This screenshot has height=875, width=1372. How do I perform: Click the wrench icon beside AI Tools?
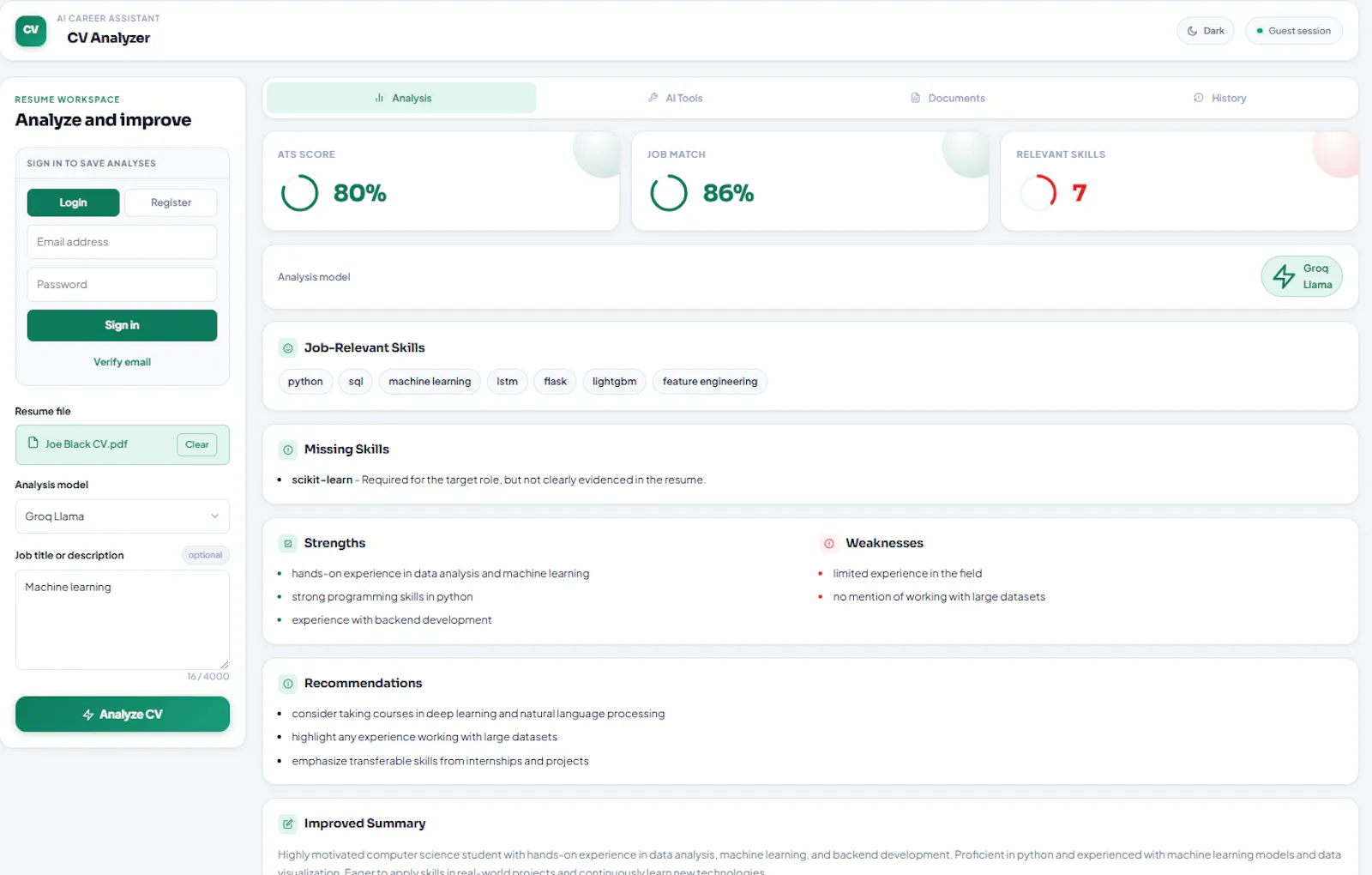click(653, 98)
